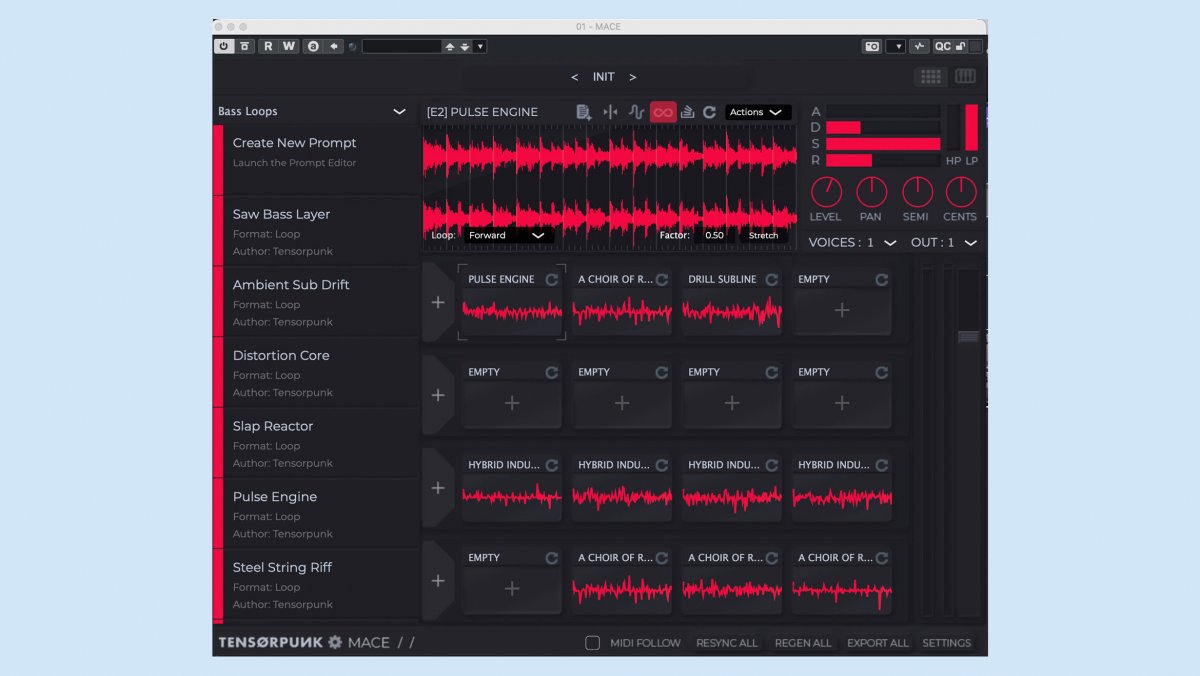Click the new document prompt icon

tap(584, 112)
